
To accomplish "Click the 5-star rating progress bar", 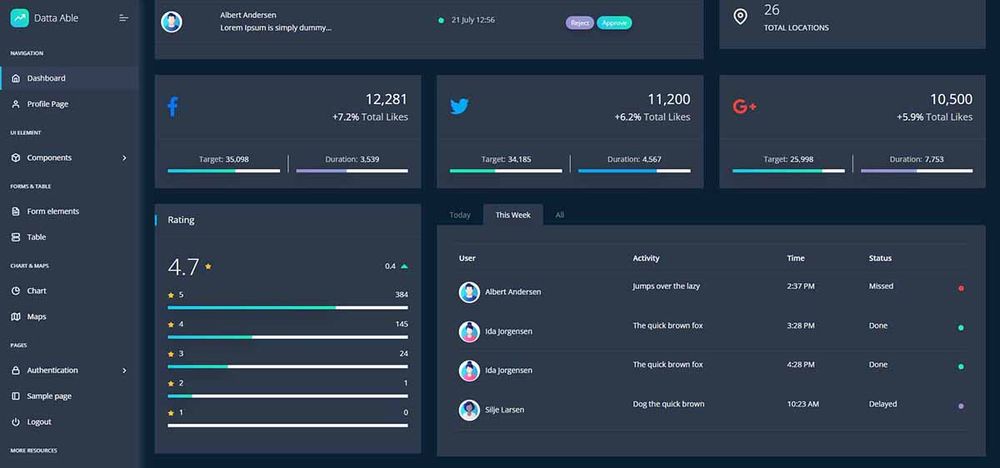I will 288,308.
